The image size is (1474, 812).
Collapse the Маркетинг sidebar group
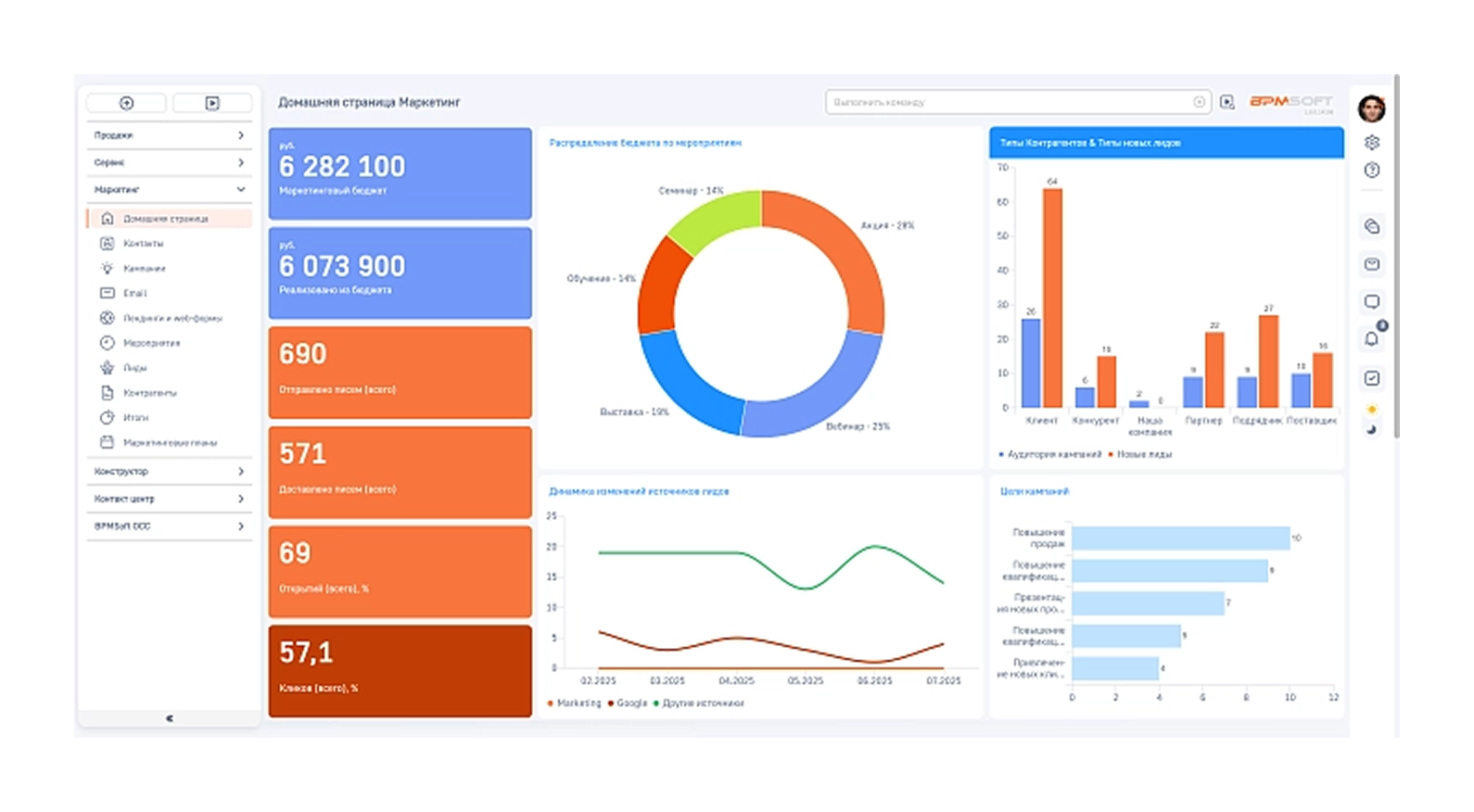[169, 189]
